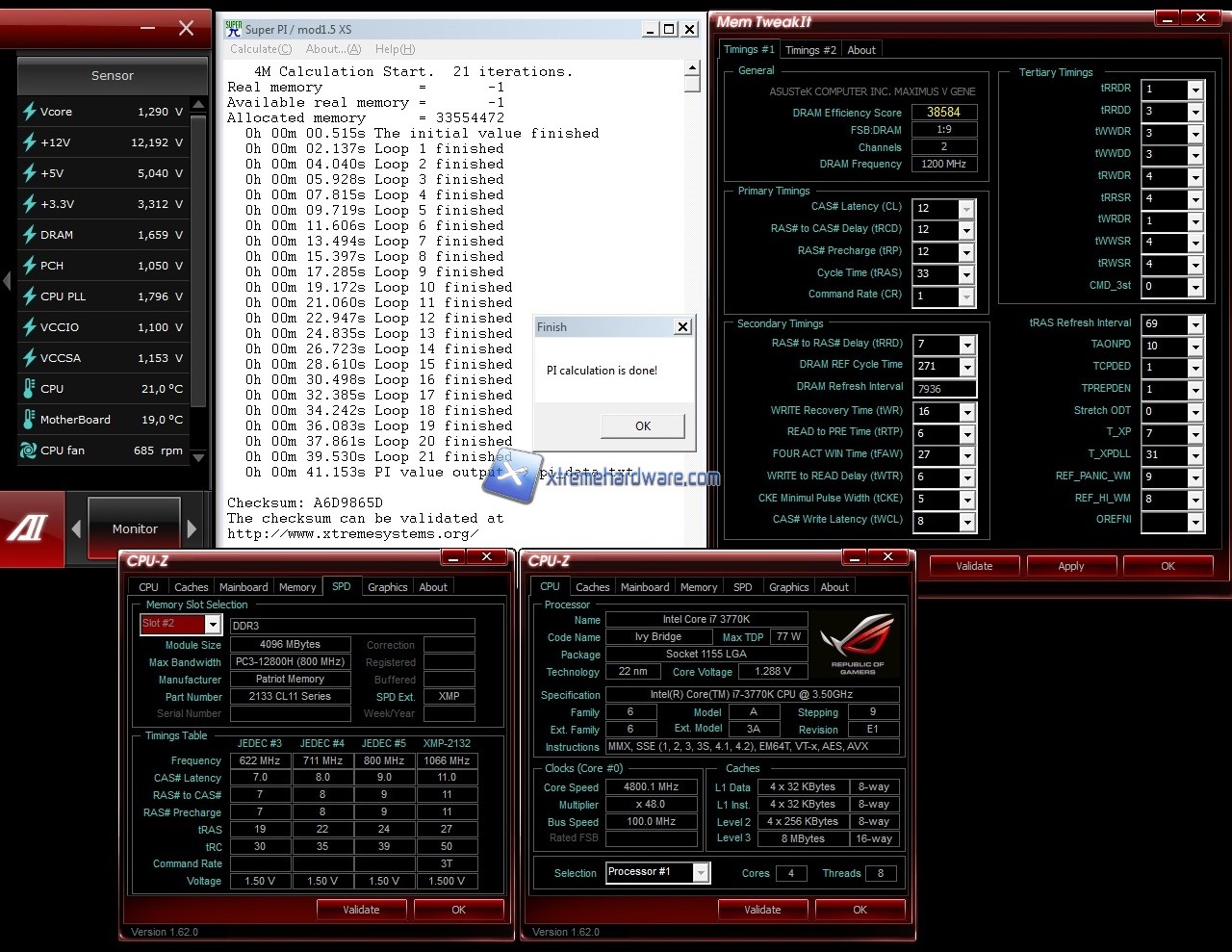Switch to Timings #2 tab in MemTweakIt
Image resolution: width=1232 pixels, height=952 pixels.
(810, 50)
